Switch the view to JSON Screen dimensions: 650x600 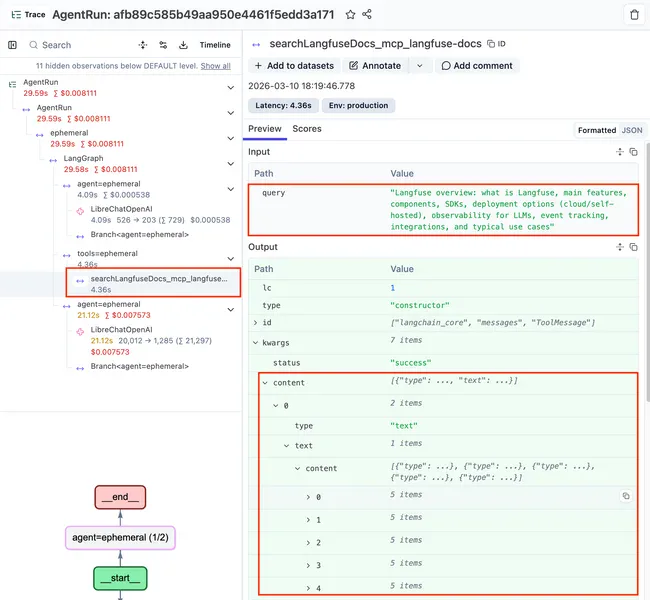click(x=632, y=130)
